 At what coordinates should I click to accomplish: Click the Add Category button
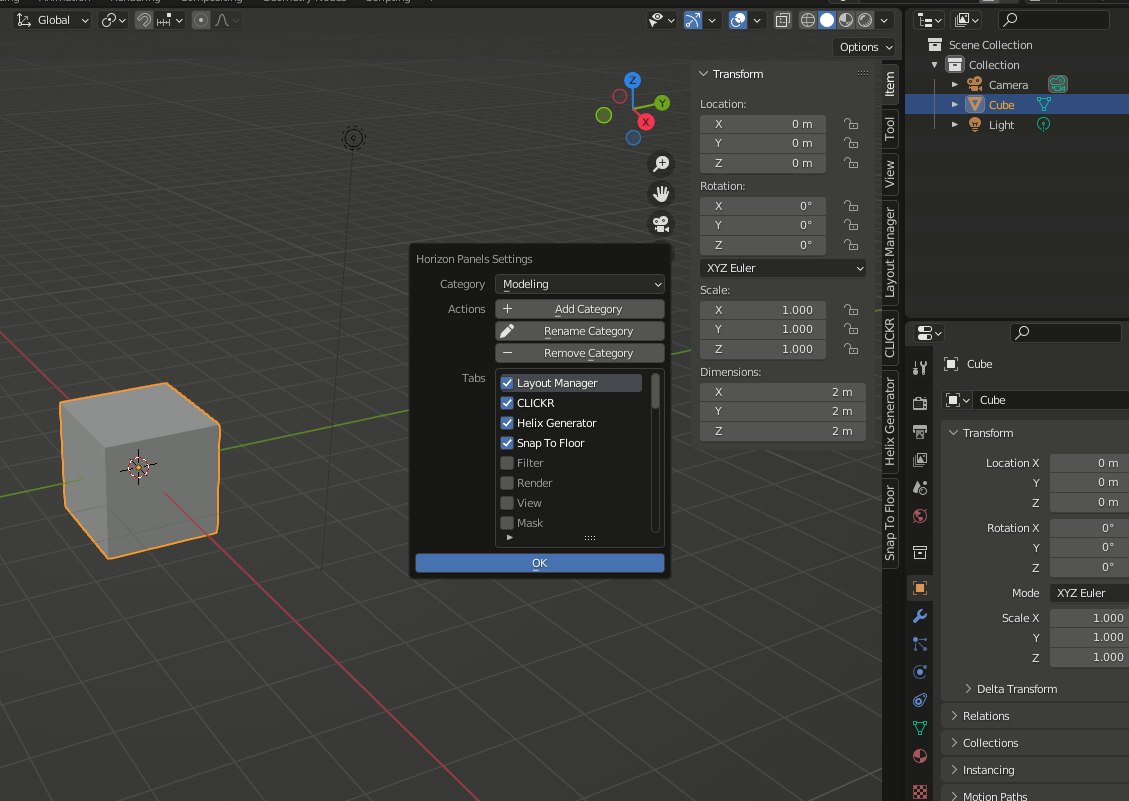pyautogui.click(x=580, y=309)
